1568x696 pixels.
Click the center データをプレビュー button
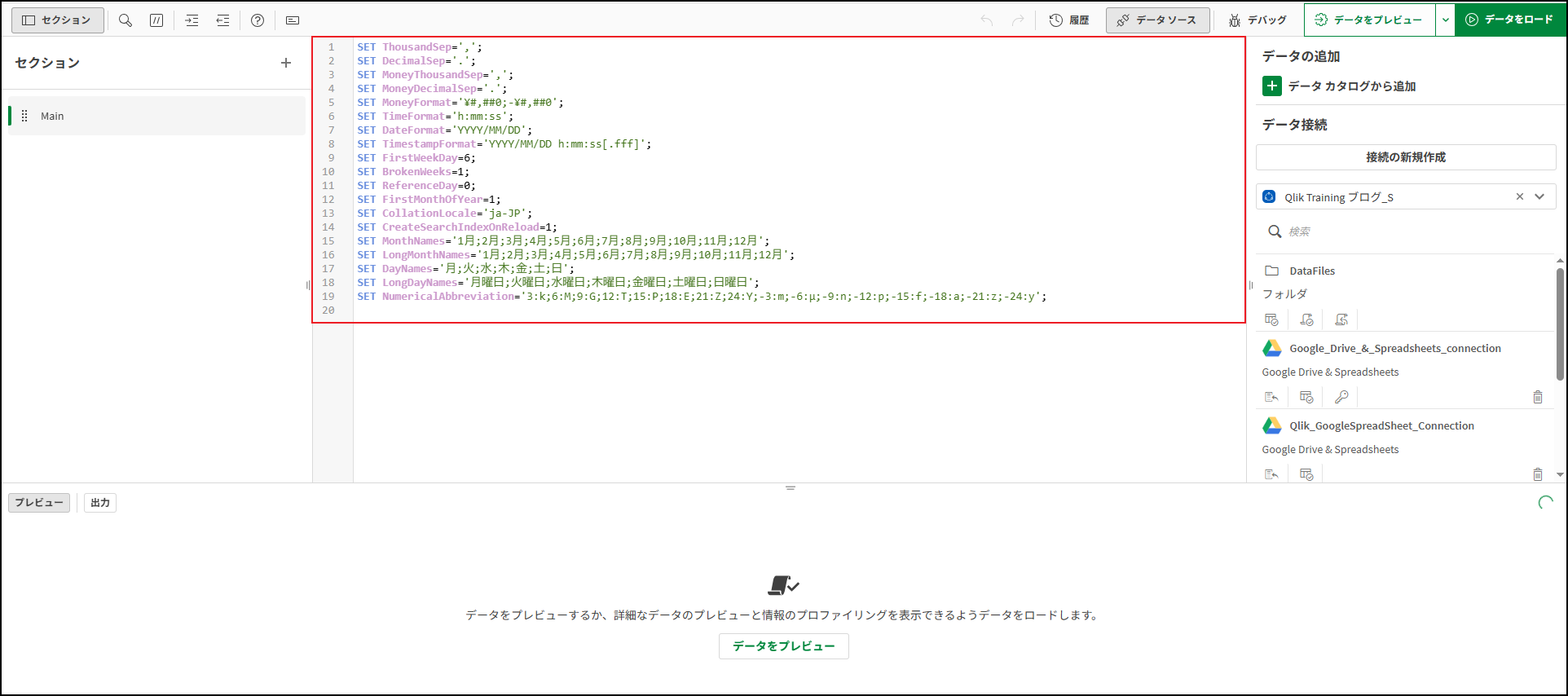point(784,646)
